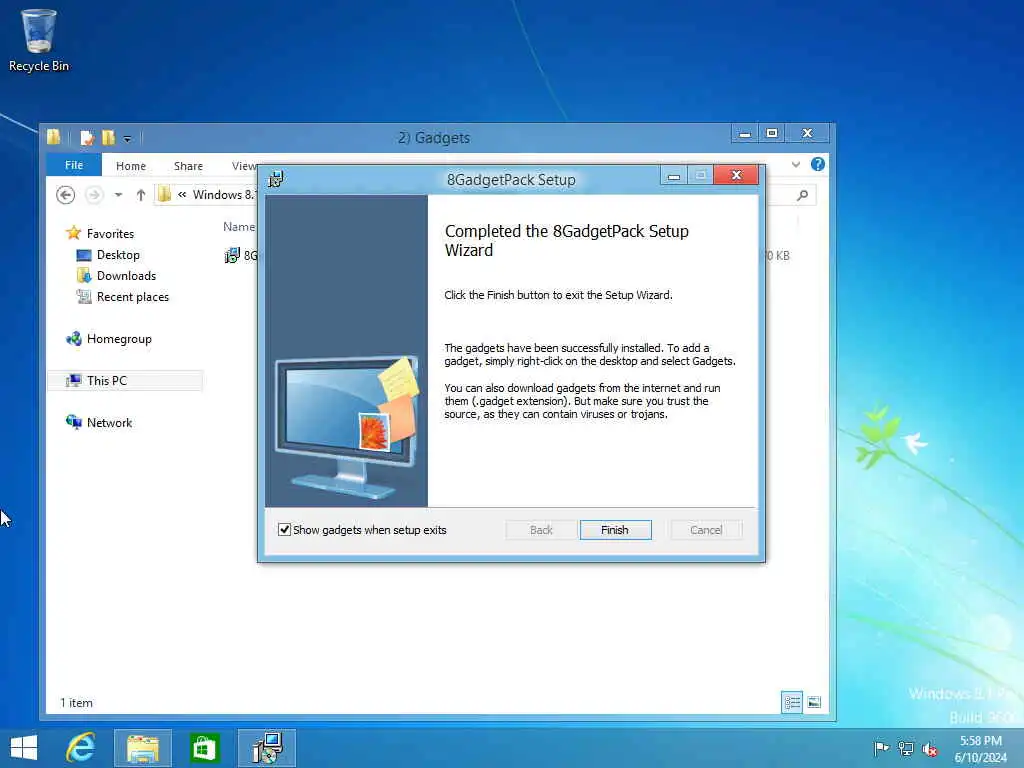Screen dimensions: 1024x768
Task: Open the clock showing 5:58 PM
Action: (x=980, y=748)
